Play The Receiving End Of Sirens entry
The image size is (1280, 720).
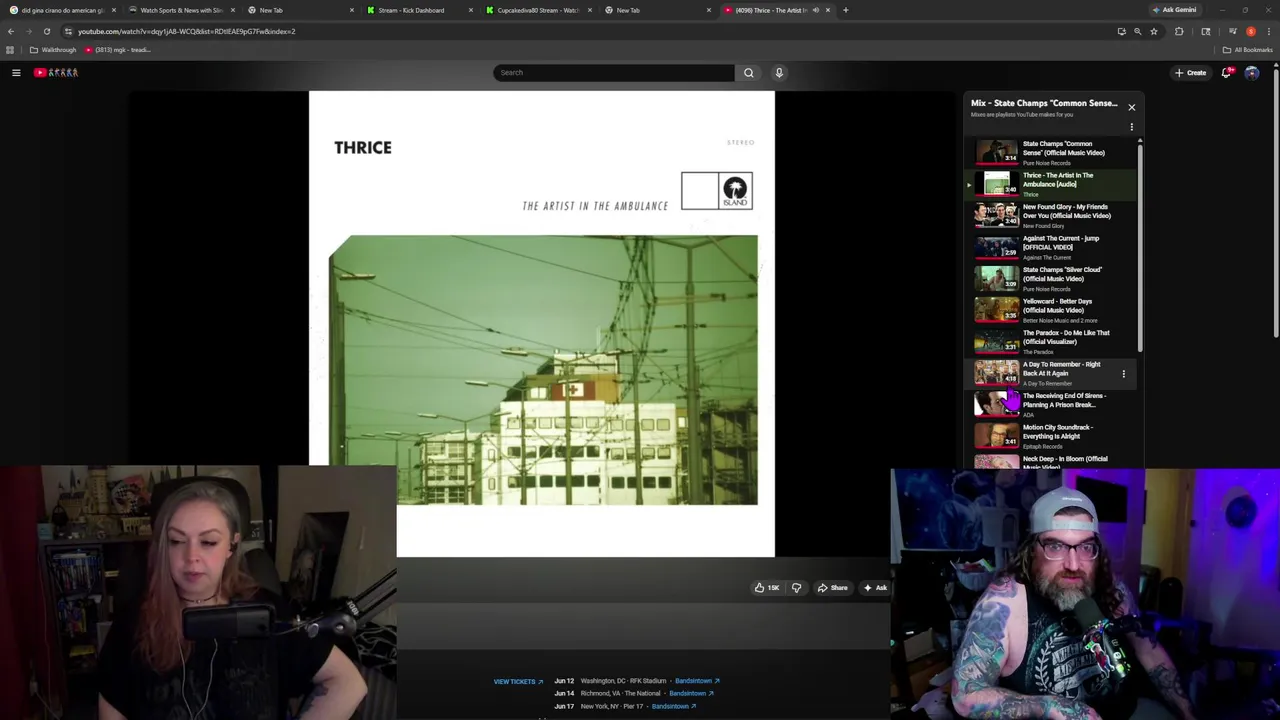1052,404
